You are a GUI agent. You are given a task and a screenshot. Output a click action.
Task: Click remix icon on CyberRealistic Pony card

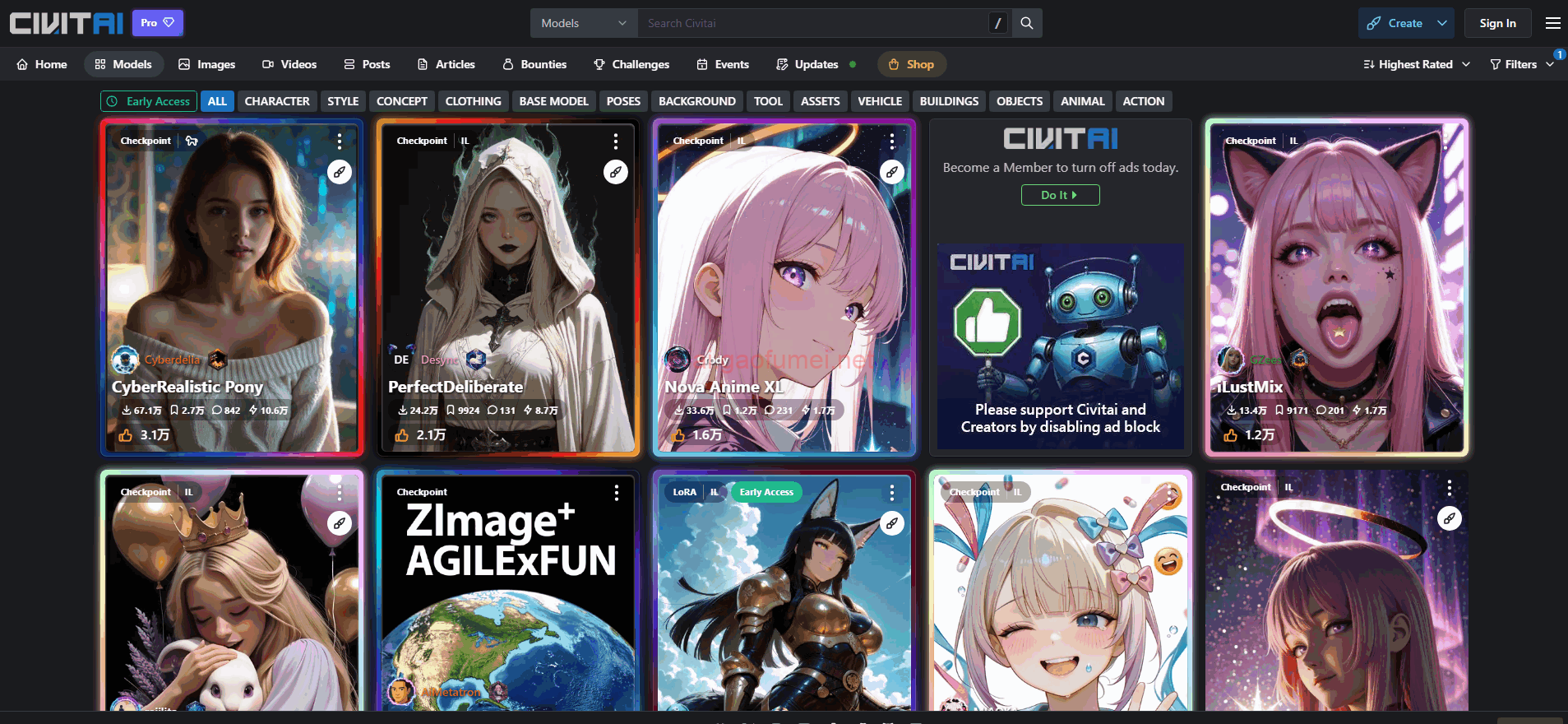[340, 172]
